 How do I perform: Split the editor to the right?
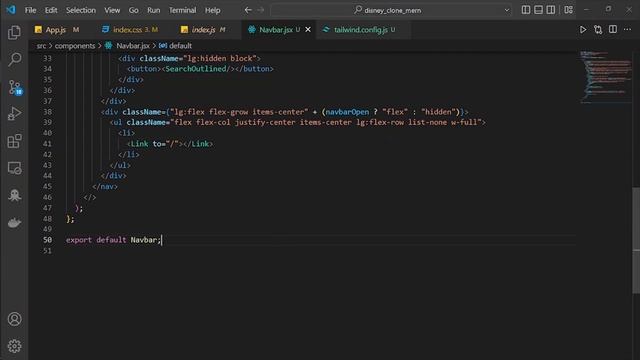[x=613, y=29]
